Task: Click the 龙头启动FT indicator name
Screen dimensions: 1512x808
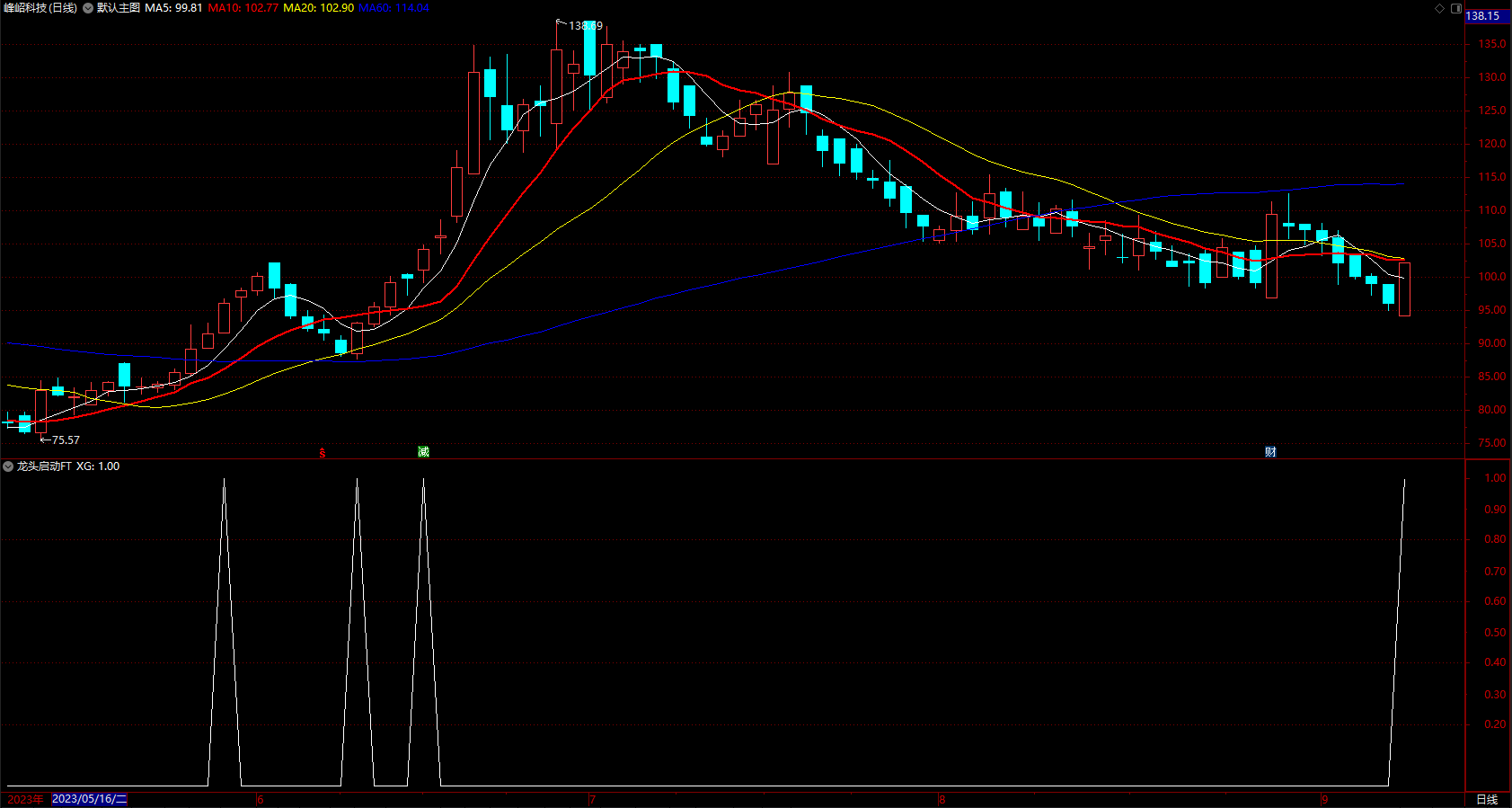Action: [44, 466]
